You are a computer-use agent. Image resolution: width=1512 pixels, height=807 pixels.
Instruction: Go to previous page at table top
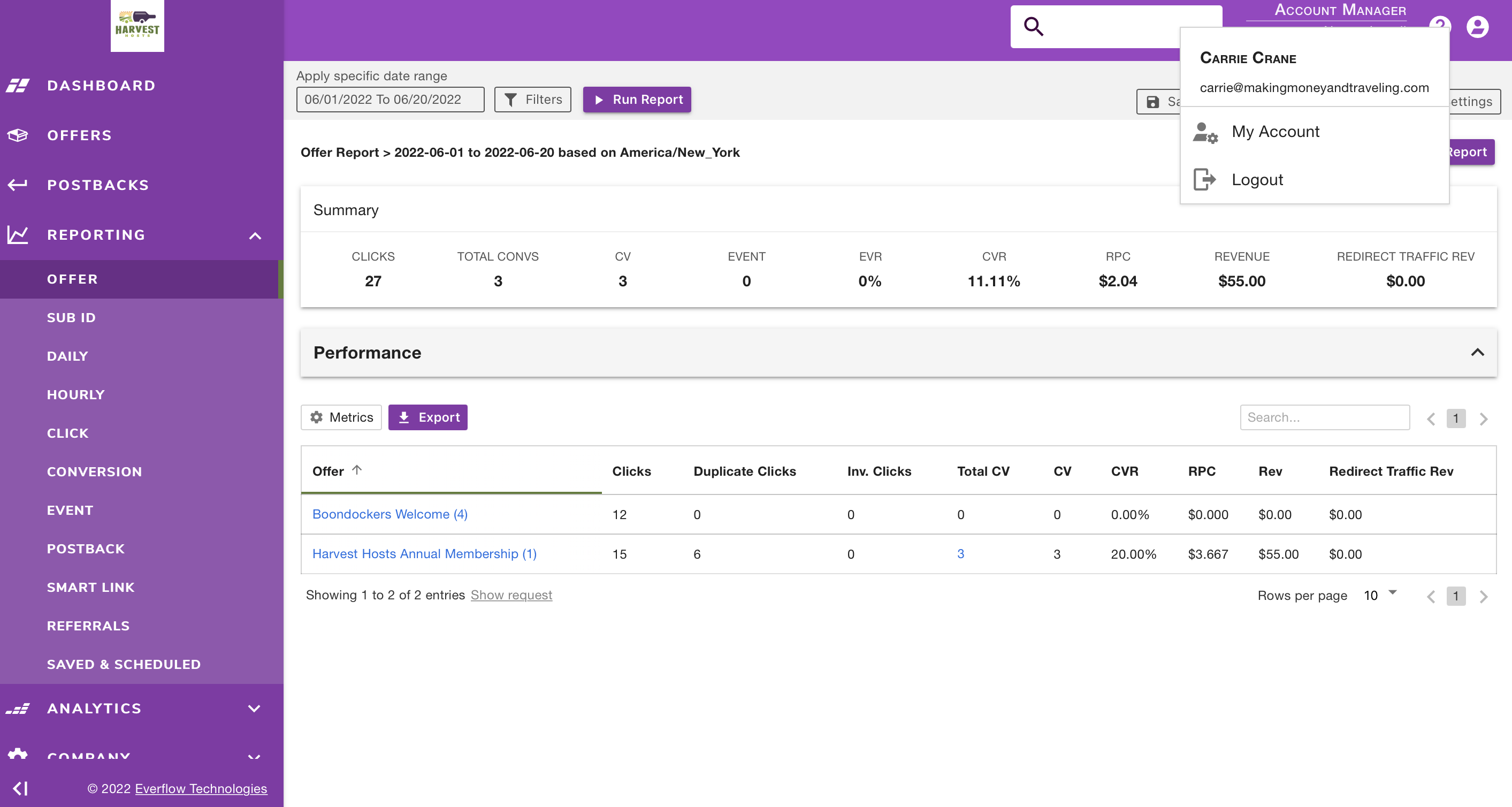click(x=1432, y=418)
